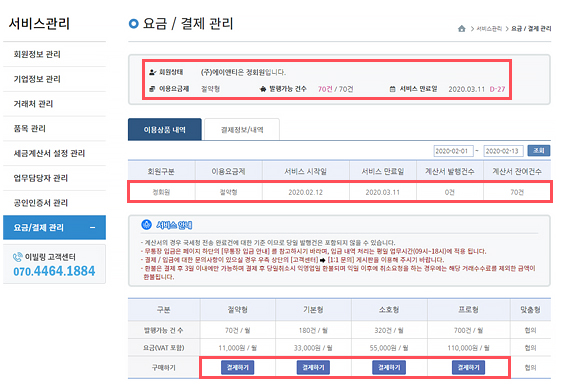Select 품목 관리 in sidebar
Viewport: 563px width, 390px height.
point(54,129)
